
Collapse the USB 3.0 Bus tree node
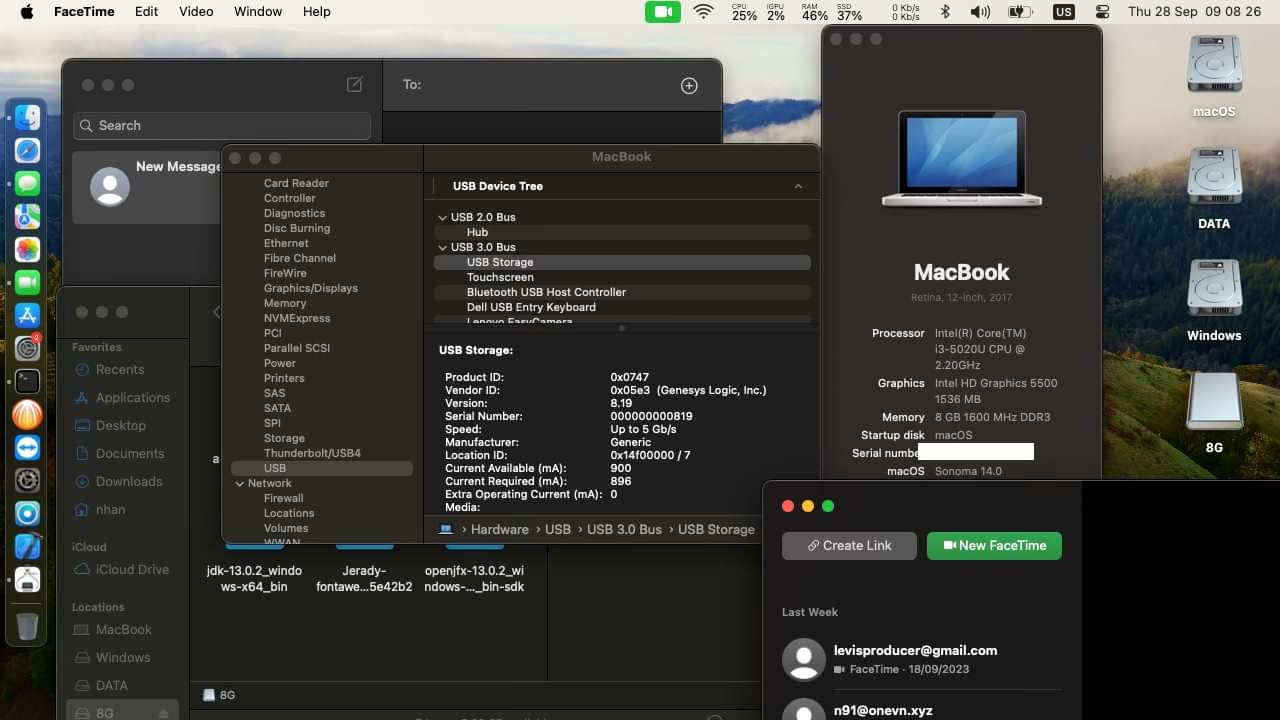click(442, 247)
